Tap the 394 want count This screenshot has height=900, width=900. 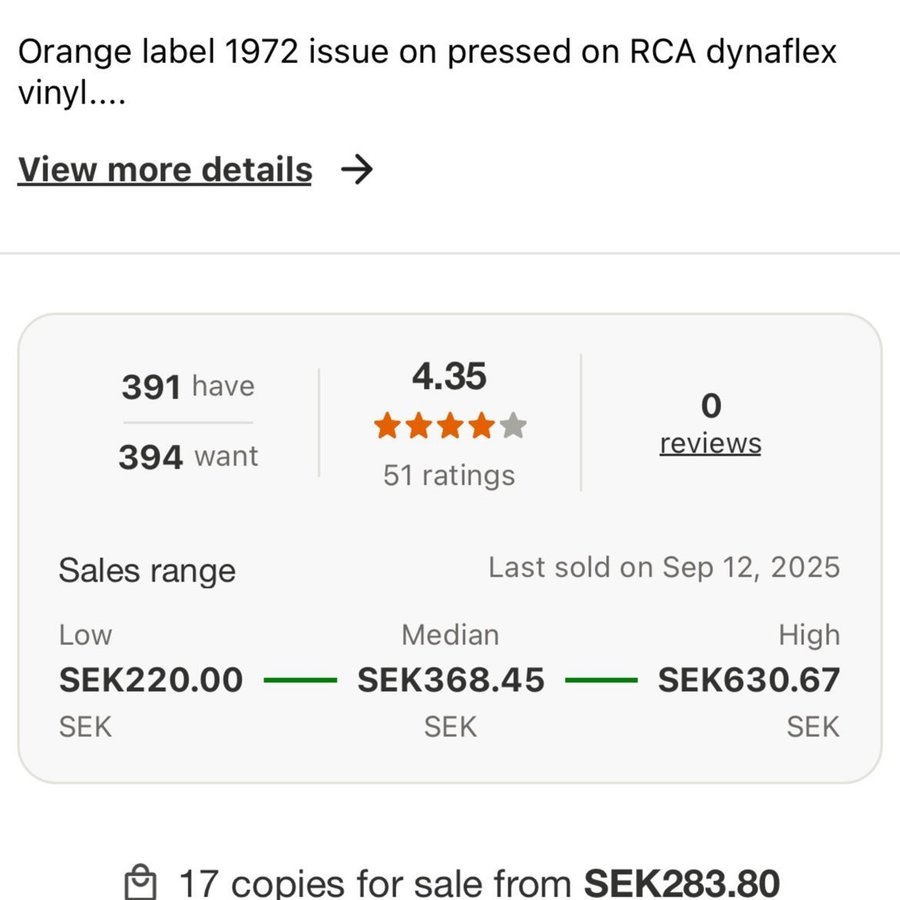pos(188,457)
